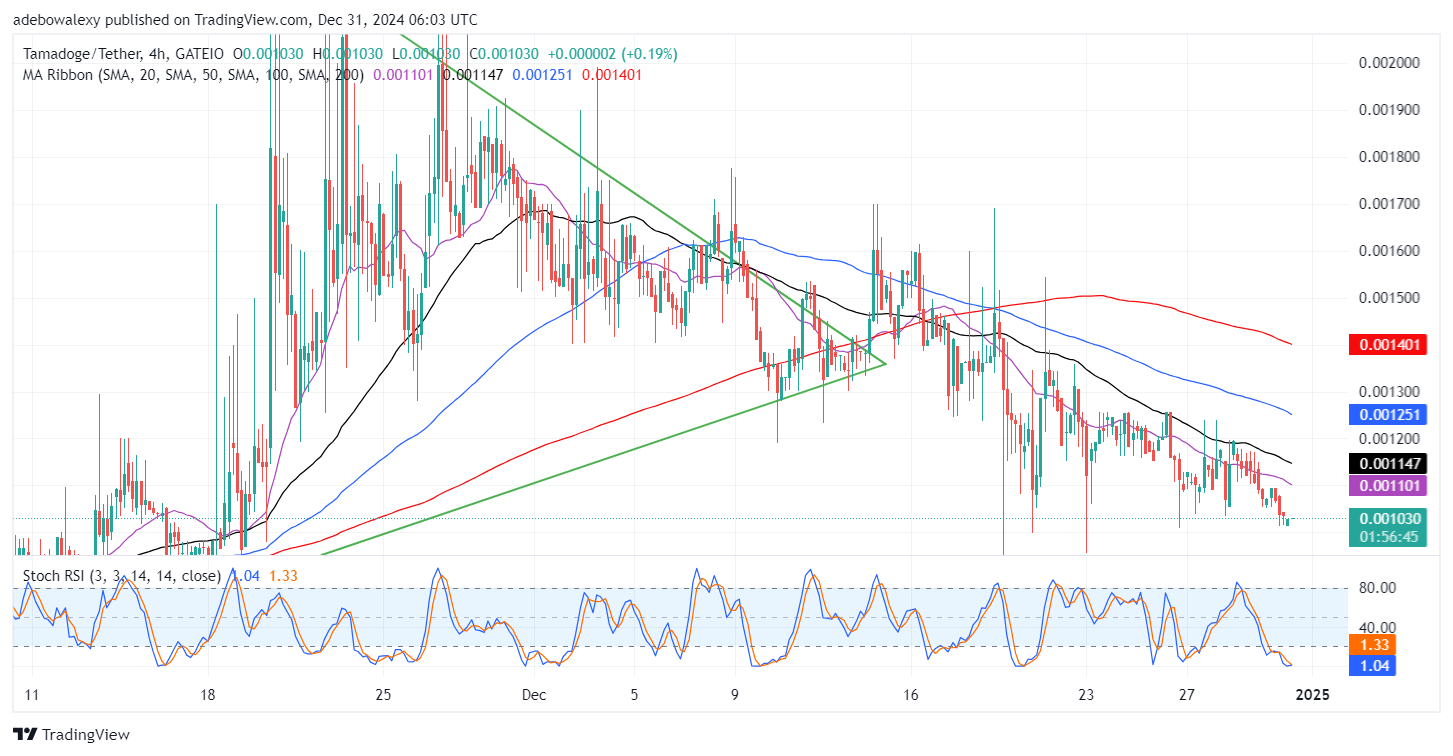Image resolution: width=1453 pixels, height=756 pixels.
Task: Click the 0.002000 price scale value
Action: pos(1388,62)
